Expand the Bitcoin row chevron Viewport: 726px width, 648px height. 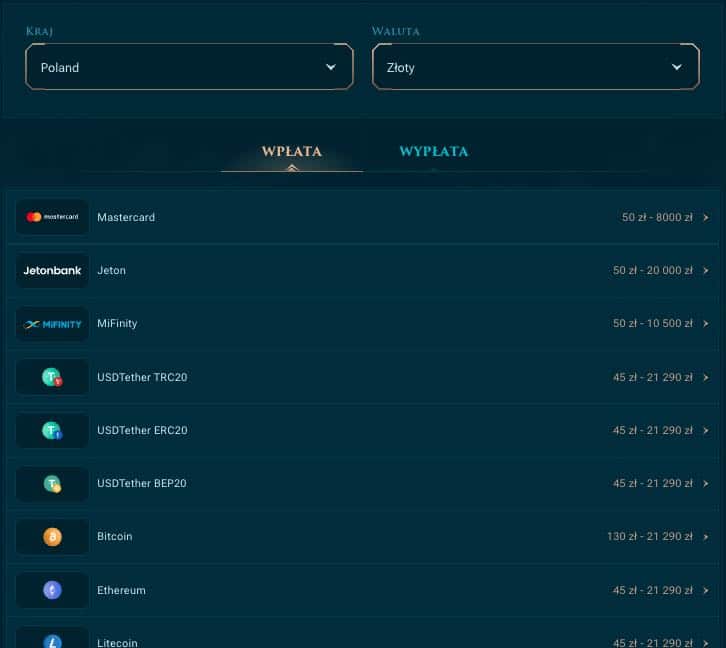click(706, 537)
